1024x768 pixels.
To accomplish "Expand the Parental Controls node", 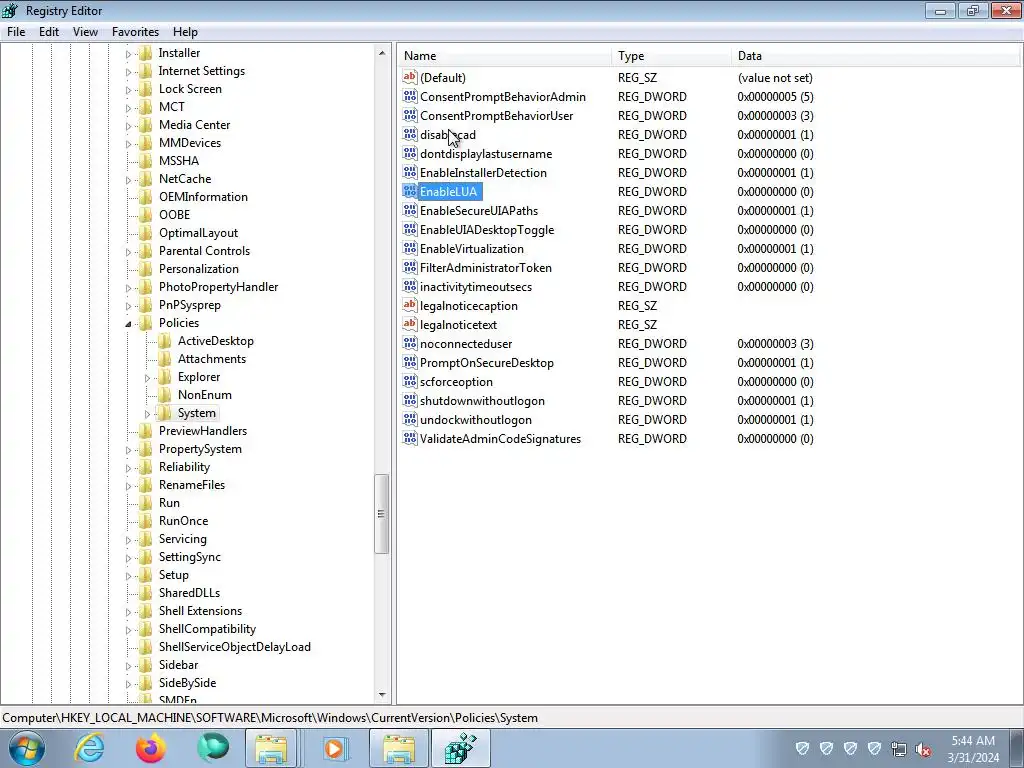I will coord(128,251).
